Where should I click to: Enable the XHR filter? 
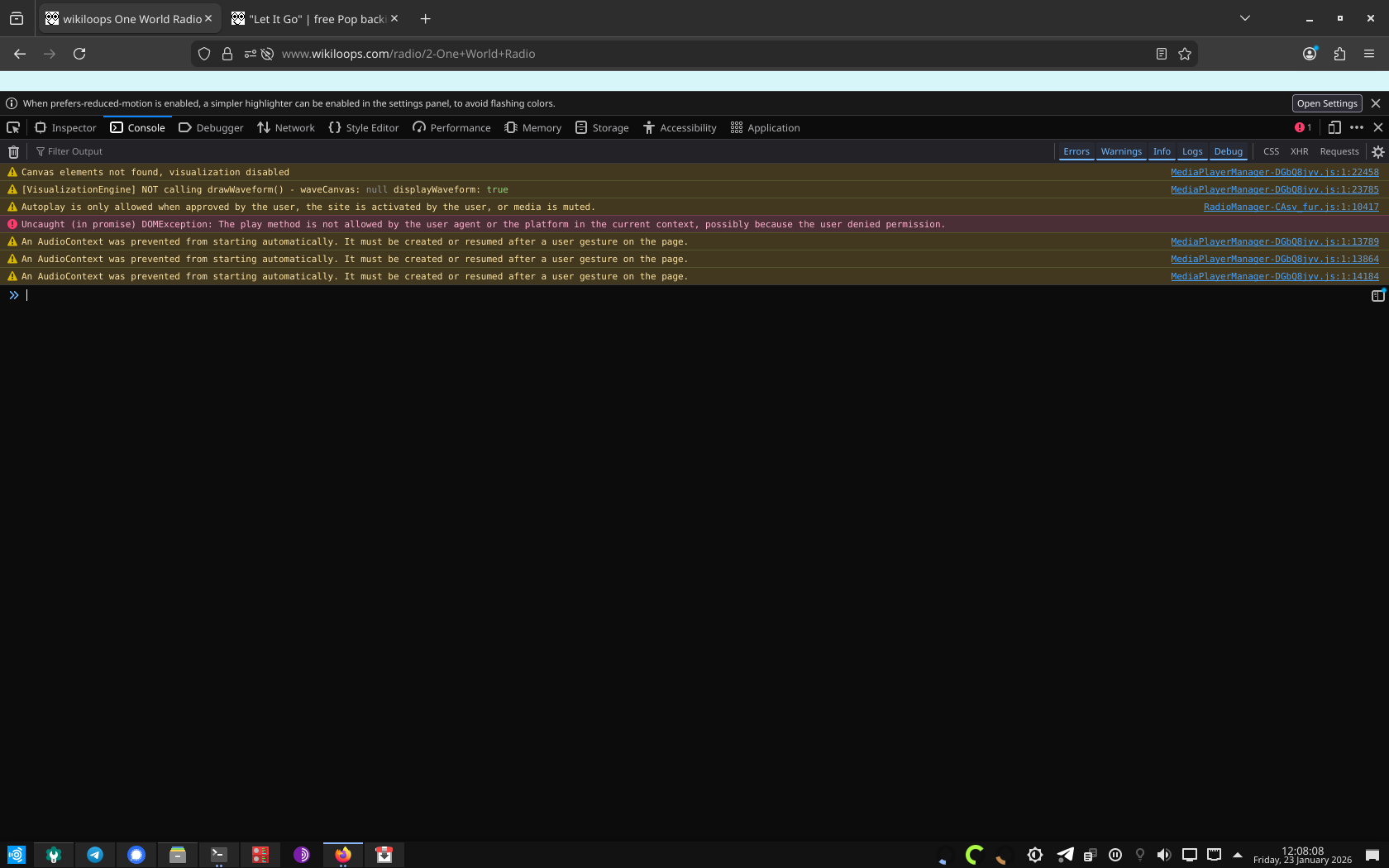coord(1299,151)
